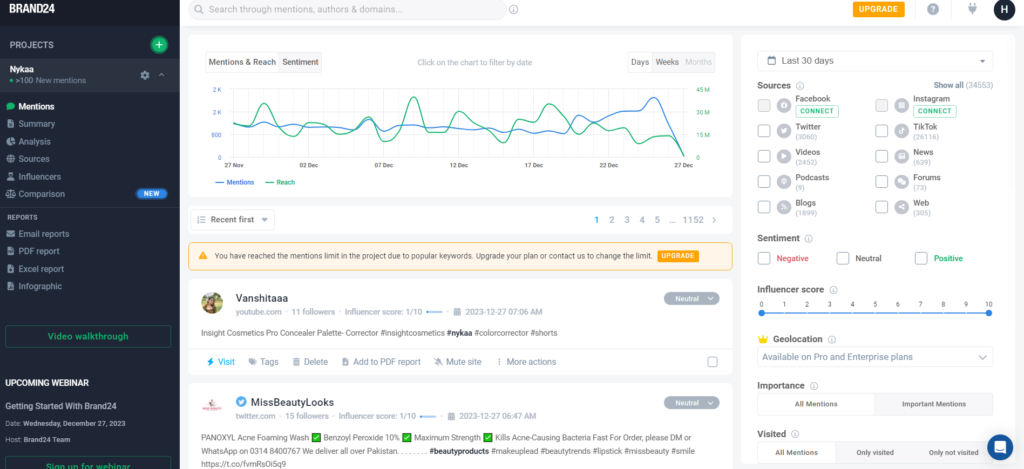Image resolution: width=1024 pixels, height=469 pixels.
Task: Click the Influencer score info icon
Action: tap(833, 289)
